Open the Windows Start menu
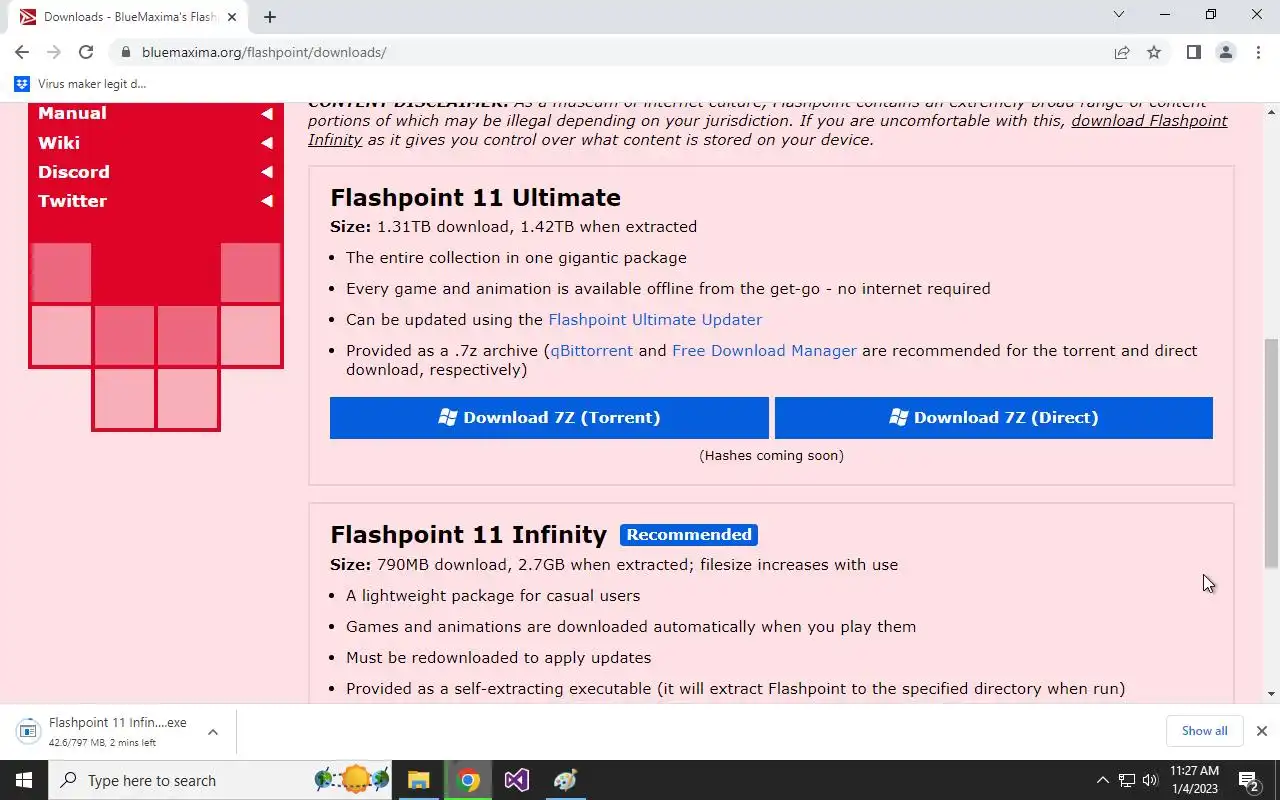Image resolution: width=1280 pixels, height=800 pixels. pos(24,780)
